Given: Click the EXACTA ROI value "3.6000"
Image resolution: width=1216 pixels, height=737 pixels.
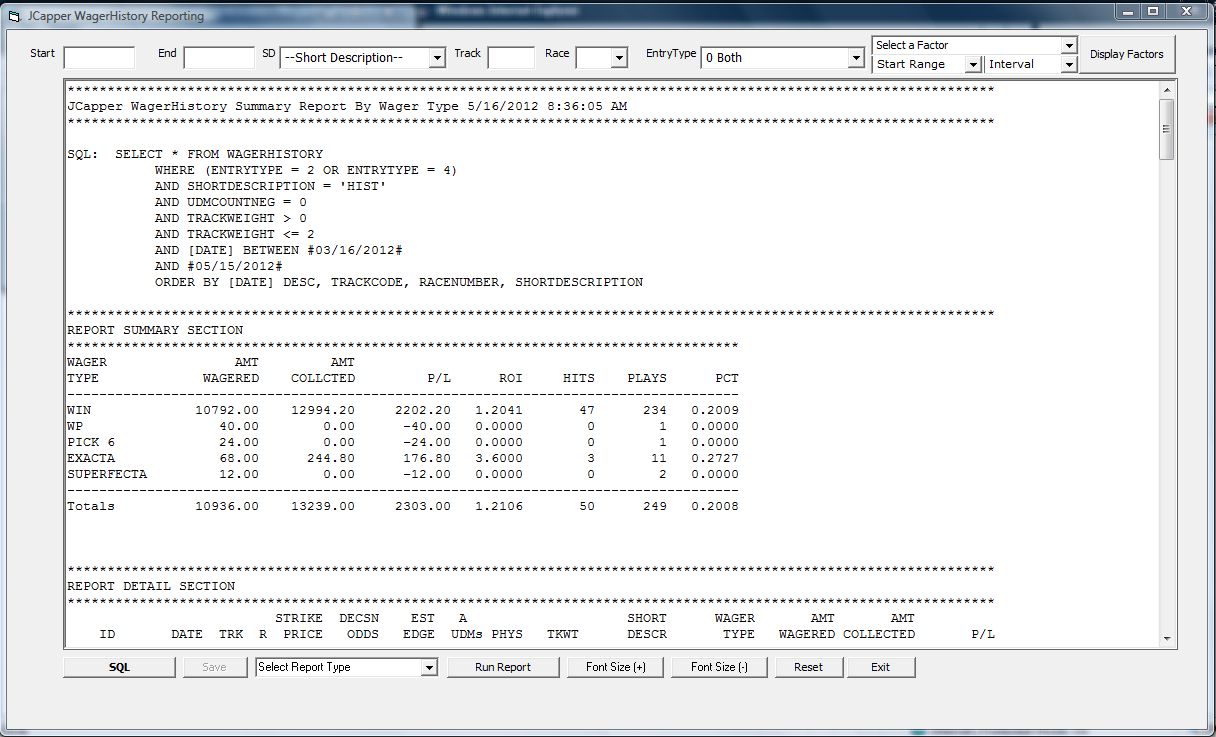Looking at the screenshot, I should click(x=499, y=458).
